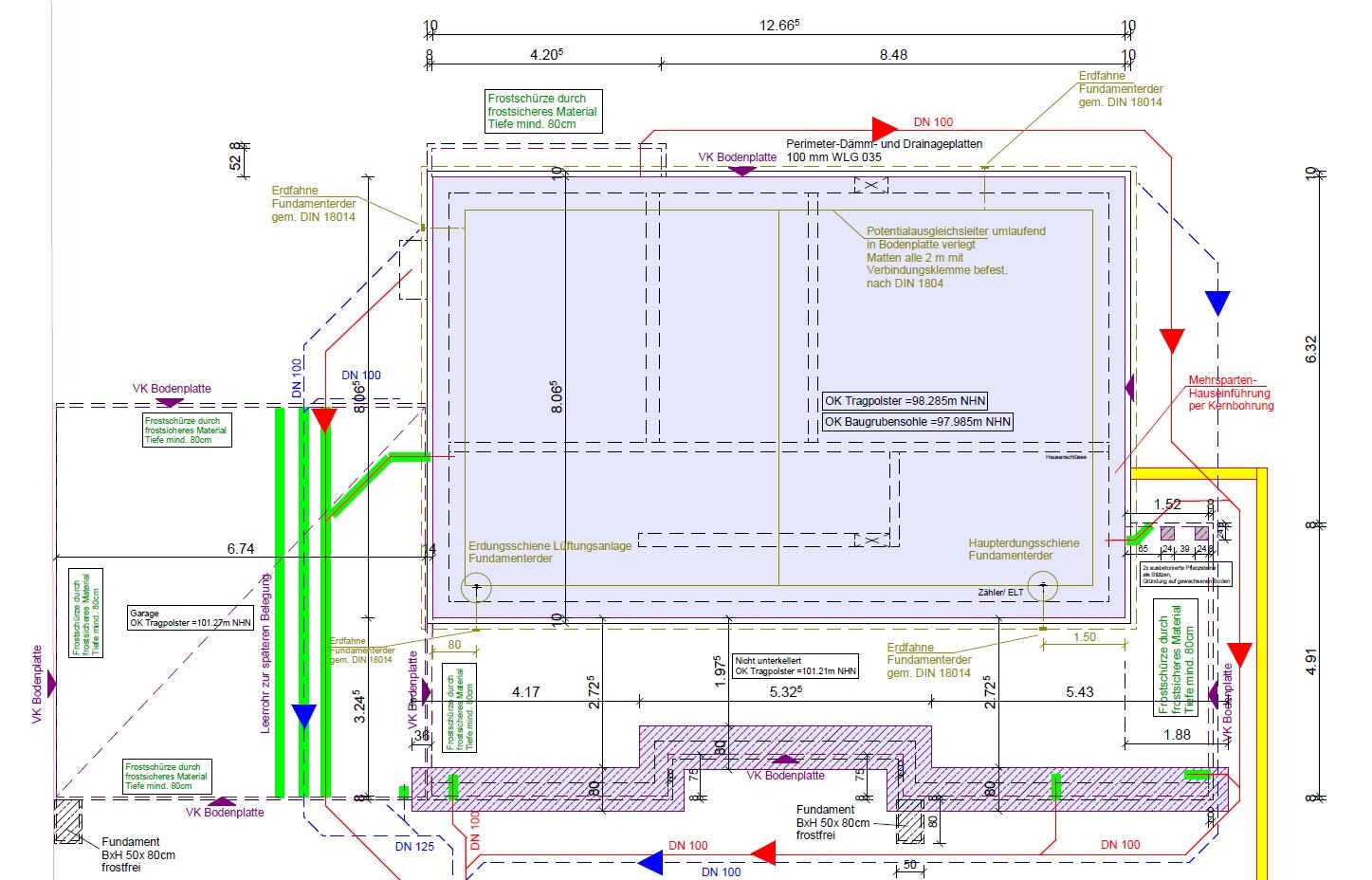Click the OK Baugrubensohle =97.985m NHN box
Viewport: 1372px width, 880px height.
tap(917, 422)
